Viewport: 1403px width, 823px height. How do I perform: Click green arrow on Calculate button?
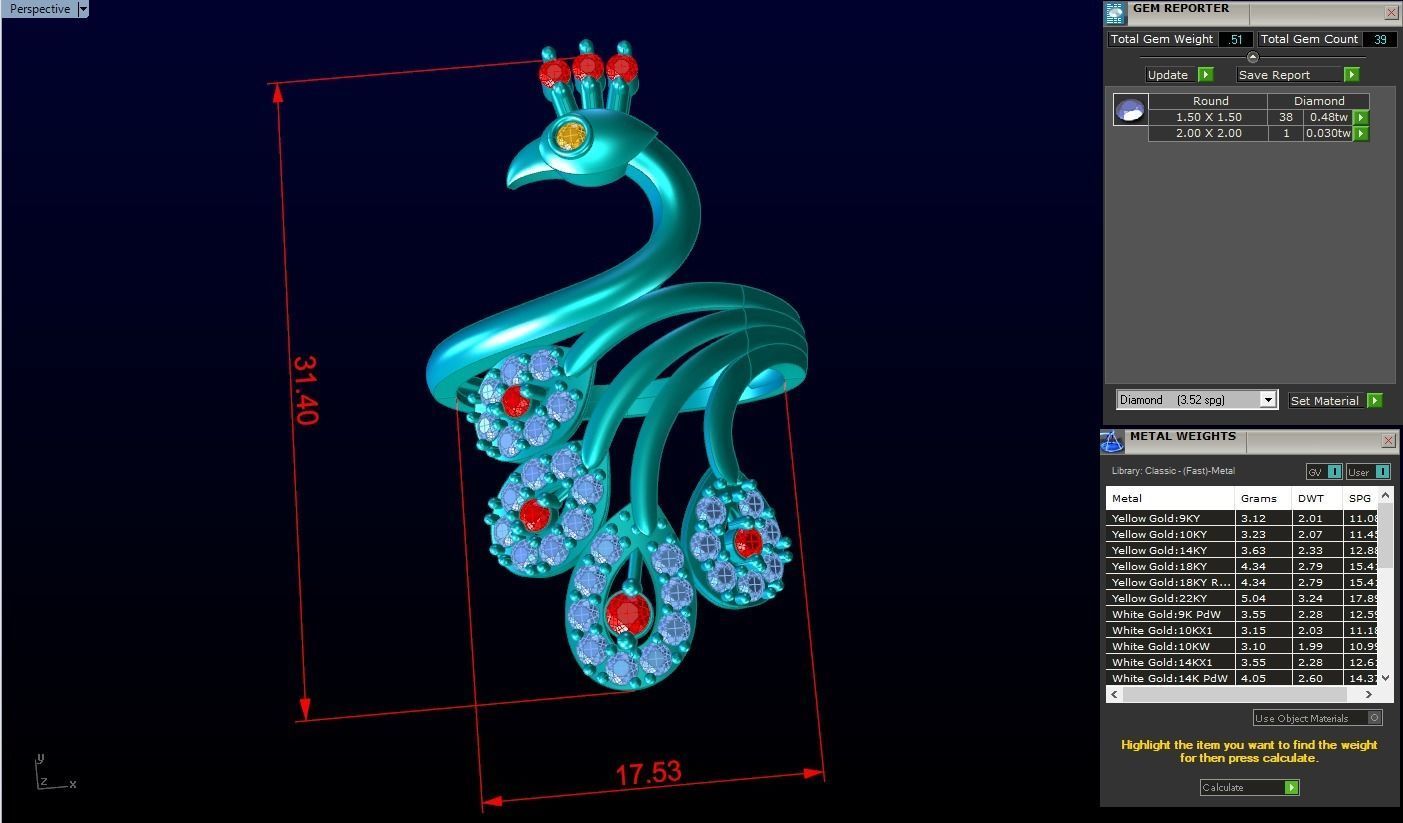pyautogui.click(x=1291, y=787)
